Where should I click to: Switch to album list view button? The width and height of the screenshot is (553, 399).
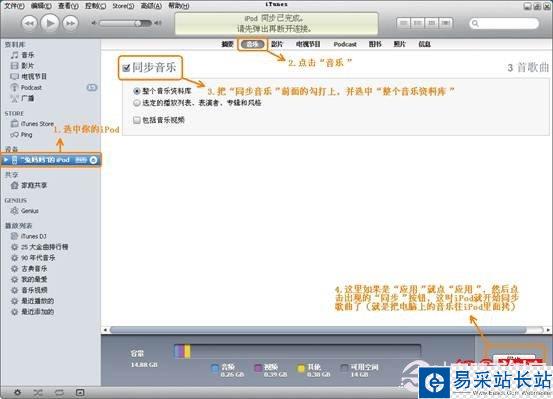pyautogui.click(x=418, y=23)
